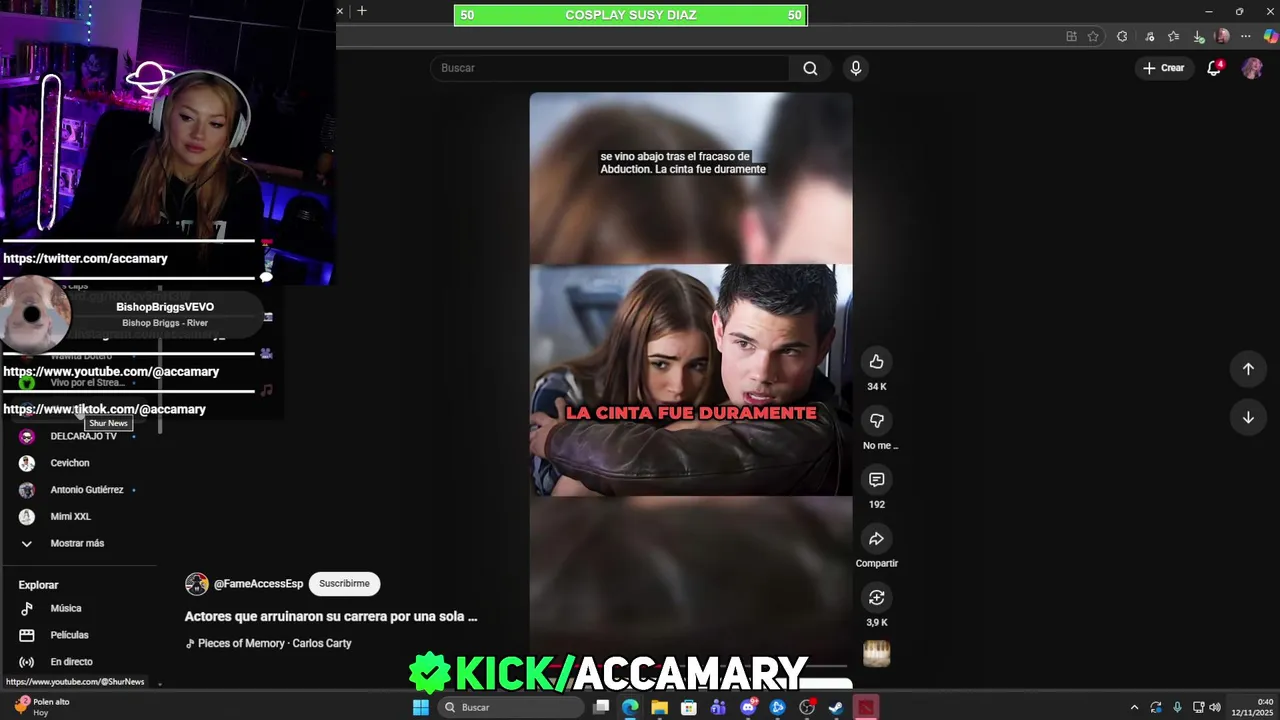Open the red app icon on the taskbar
This screenshot has height=720, width=1280.
[x=866, y=707]
